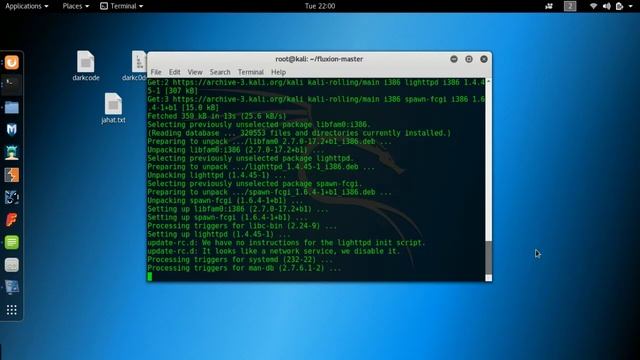
Task: Open Armitage character icon in dock
Action: pyautogui.click(x=12, y=152)
